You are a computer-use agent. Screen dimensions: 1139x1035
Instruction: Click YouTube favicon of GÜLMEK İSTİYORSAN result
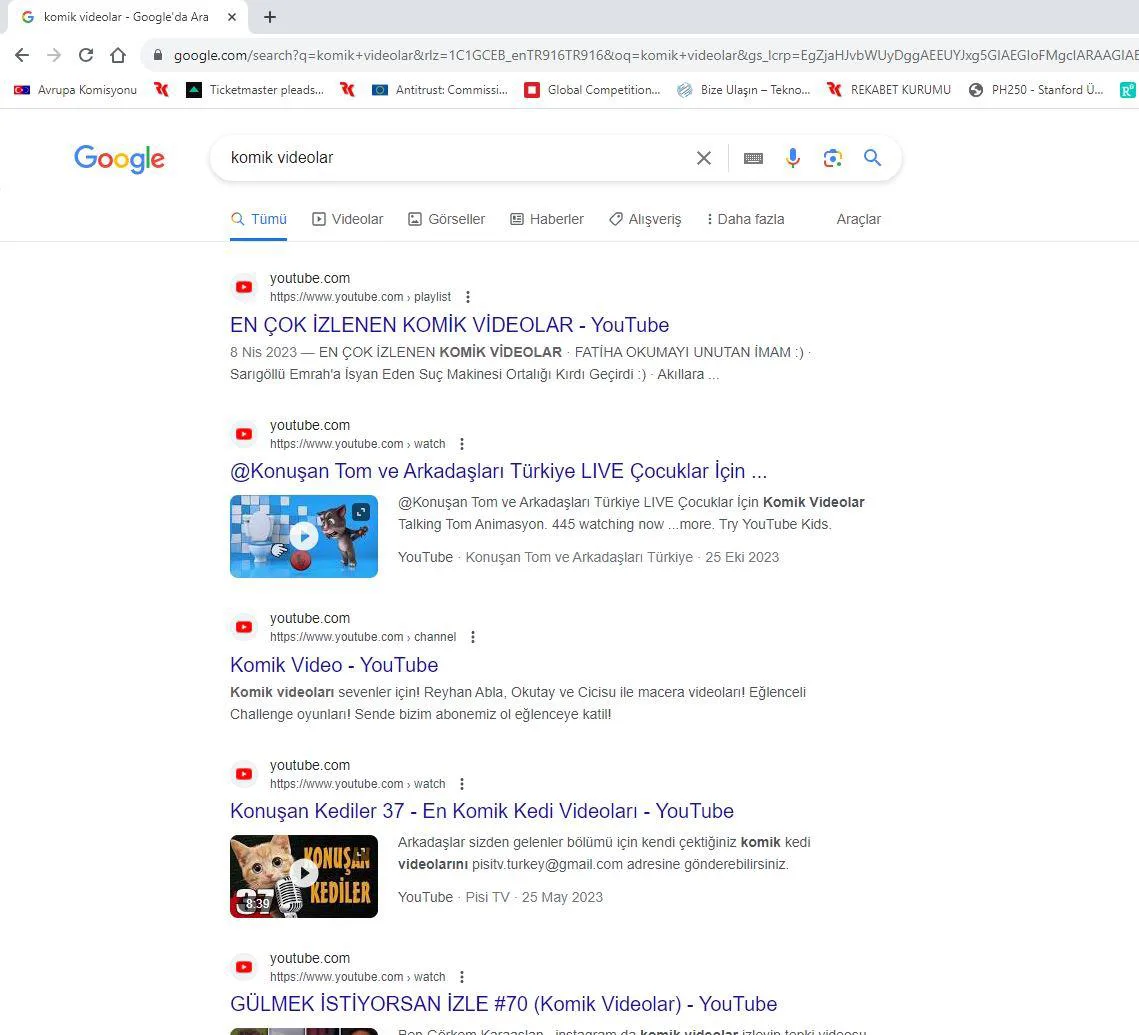click(x=244, y=967)
